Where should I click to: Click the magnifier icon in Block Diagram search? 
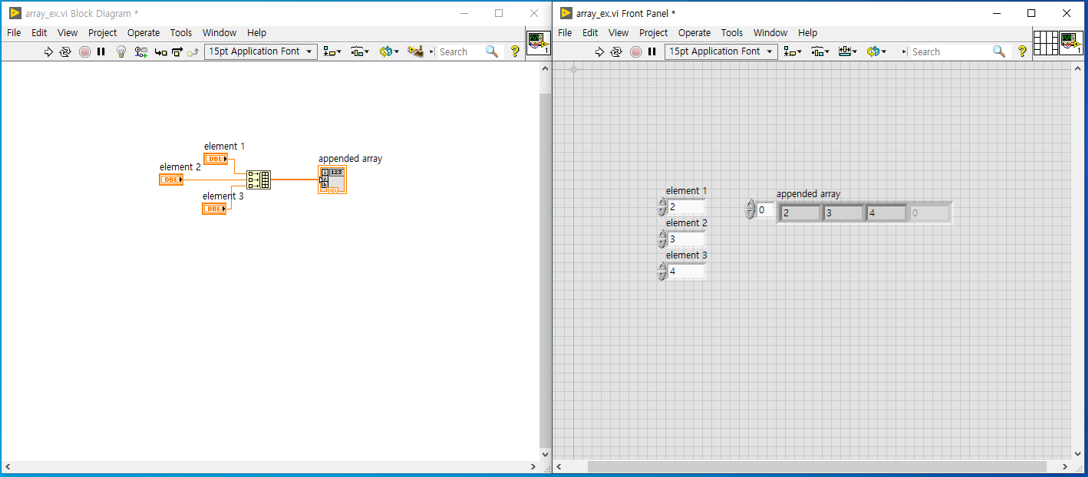492,51
